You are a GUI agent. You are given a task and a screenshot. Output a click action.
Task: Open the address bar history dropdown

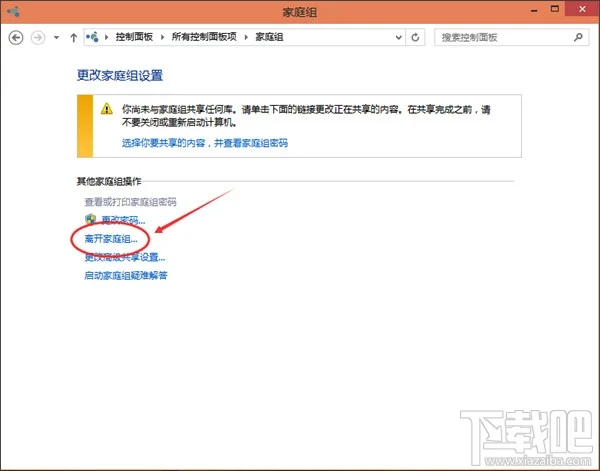coord(398,37)
